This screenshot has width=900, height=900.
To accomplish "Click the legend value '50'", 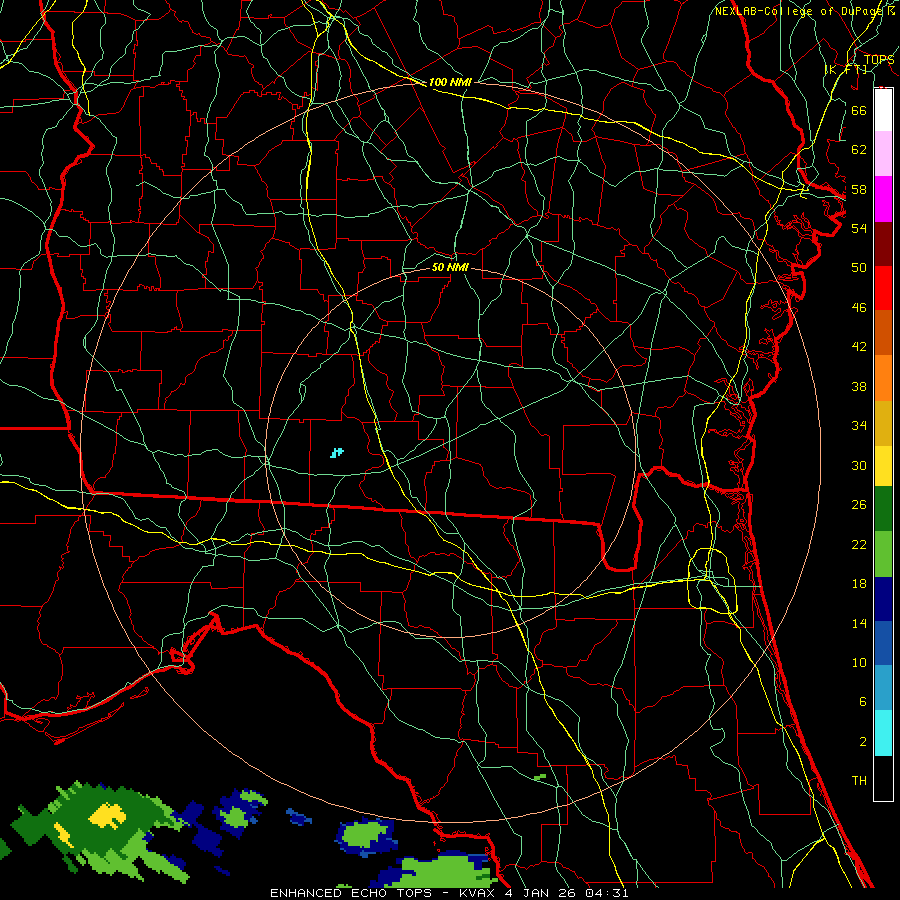I will tap(859, 267).
